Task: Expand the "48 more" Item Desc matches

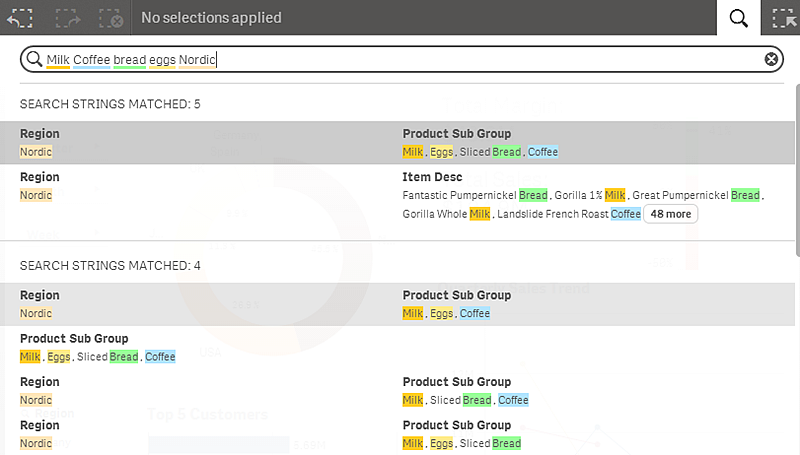Action: pyautogui.click(x=670, y=214)
